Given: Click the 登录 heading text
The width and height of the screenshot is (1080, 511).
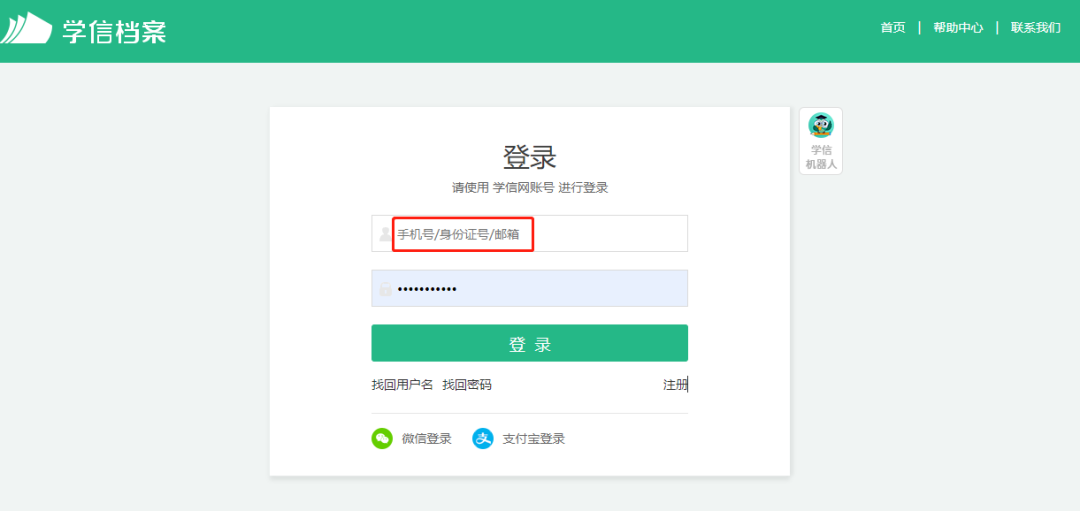Looking at the screenshot, I should [x=530, y=158].
